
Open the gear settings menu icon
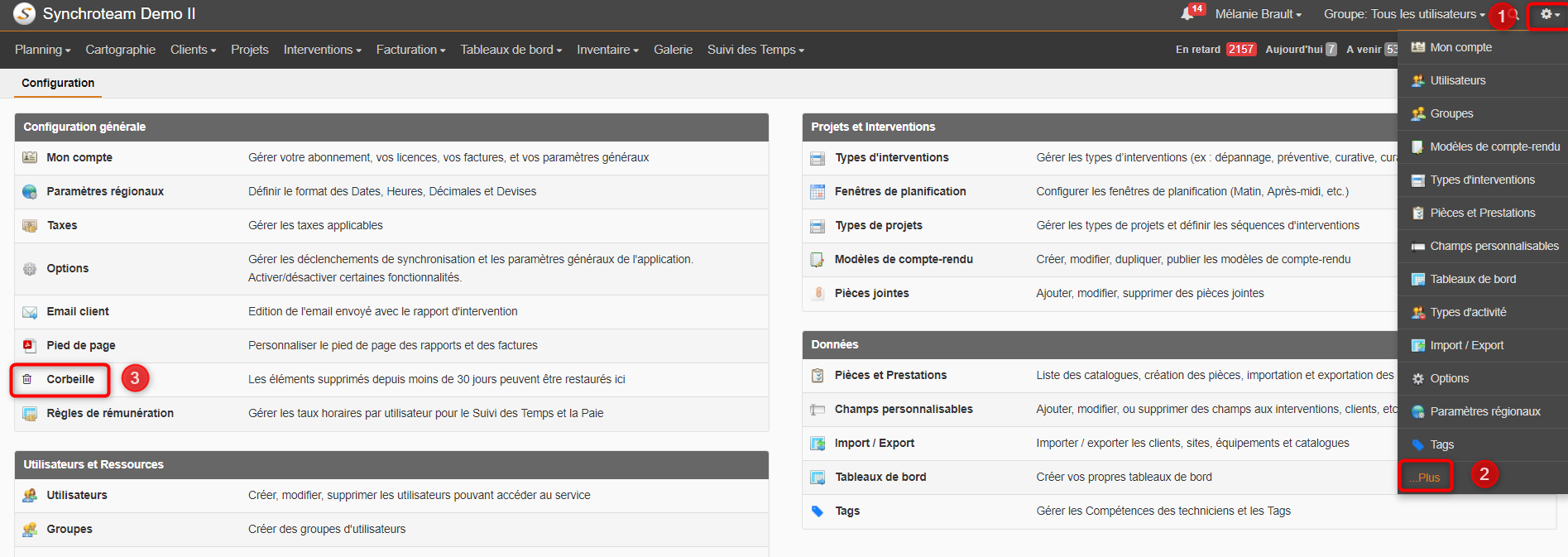point(1549,14)
